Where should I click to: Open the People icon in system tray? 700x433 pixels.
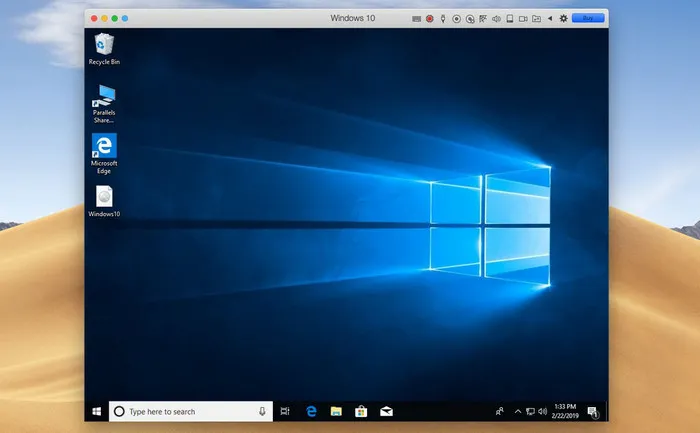[500, 411]
